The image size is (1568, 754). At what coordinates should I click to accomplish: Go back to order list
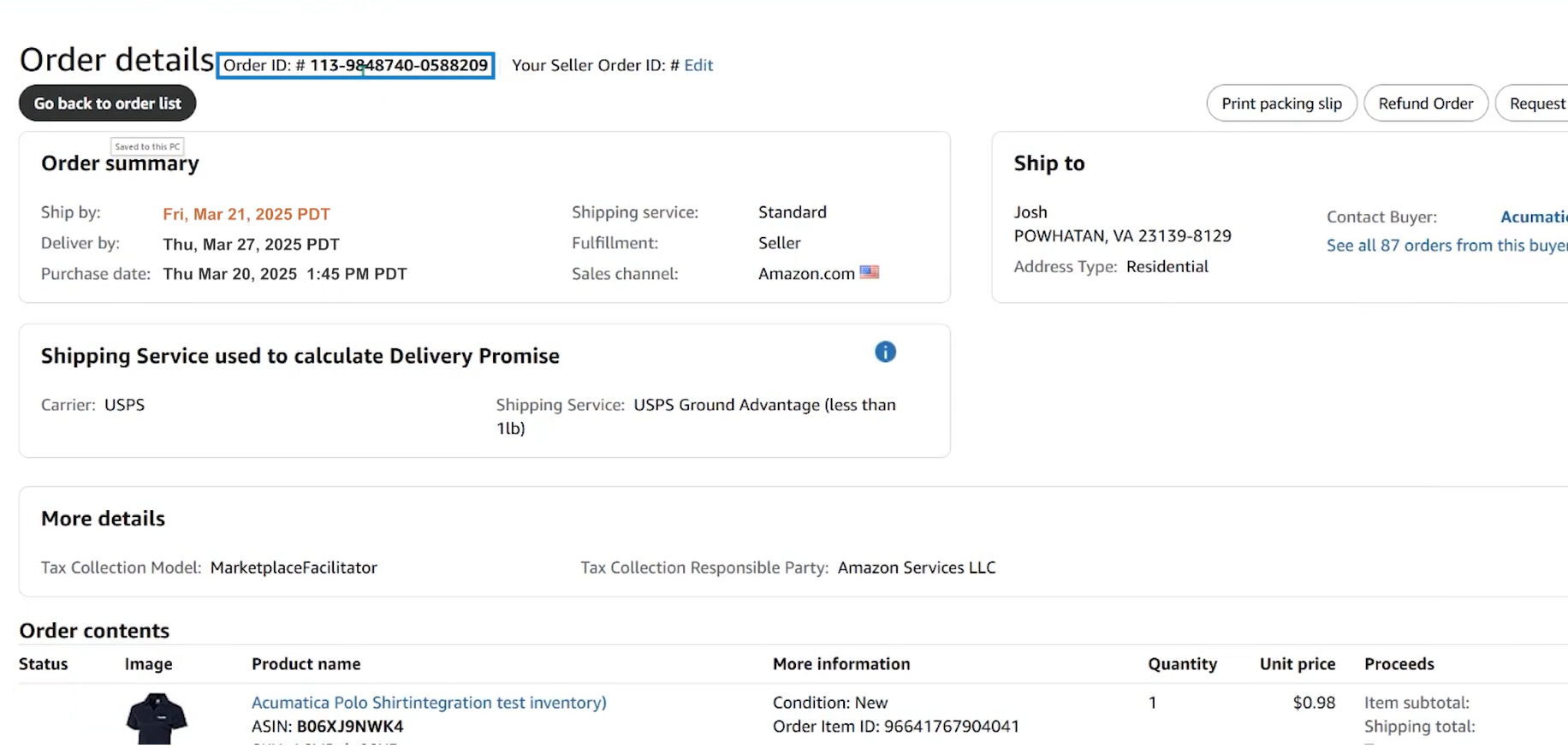click(x=108, y=104)
